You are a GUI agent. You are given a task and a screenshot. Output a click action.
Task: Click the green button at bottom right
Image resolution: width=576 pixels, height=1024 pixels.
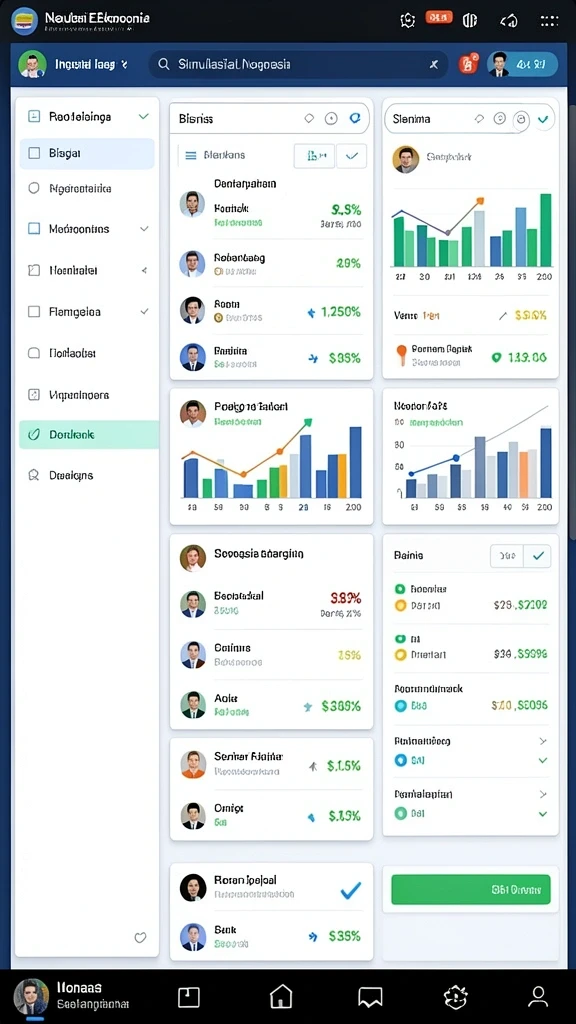470,889
